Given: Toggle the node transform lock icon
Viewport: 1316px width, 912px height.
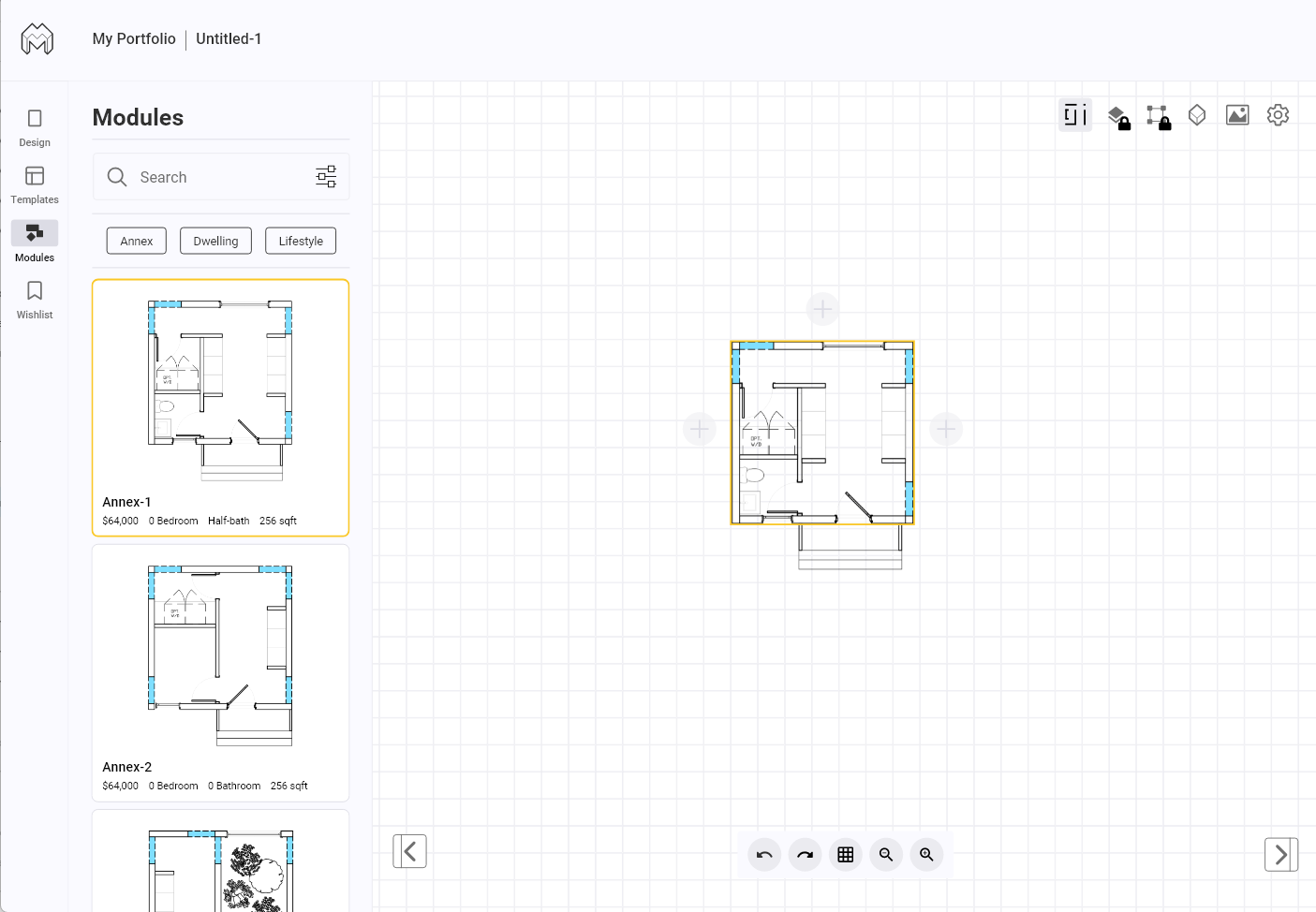Looking at the screenshot, I should pos(1159,117).
